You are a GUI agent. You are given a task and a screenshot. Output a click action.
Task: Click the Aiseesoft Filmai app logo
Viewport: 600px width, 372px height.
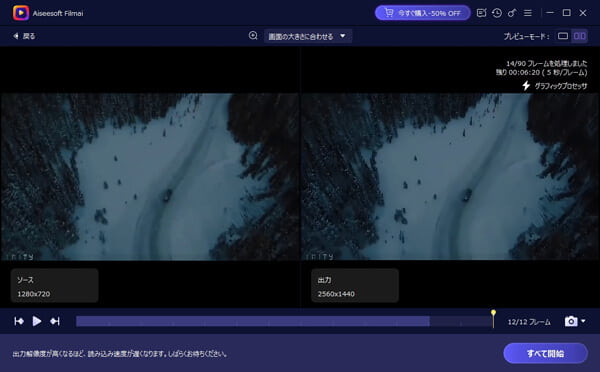[x=21, y=13]
